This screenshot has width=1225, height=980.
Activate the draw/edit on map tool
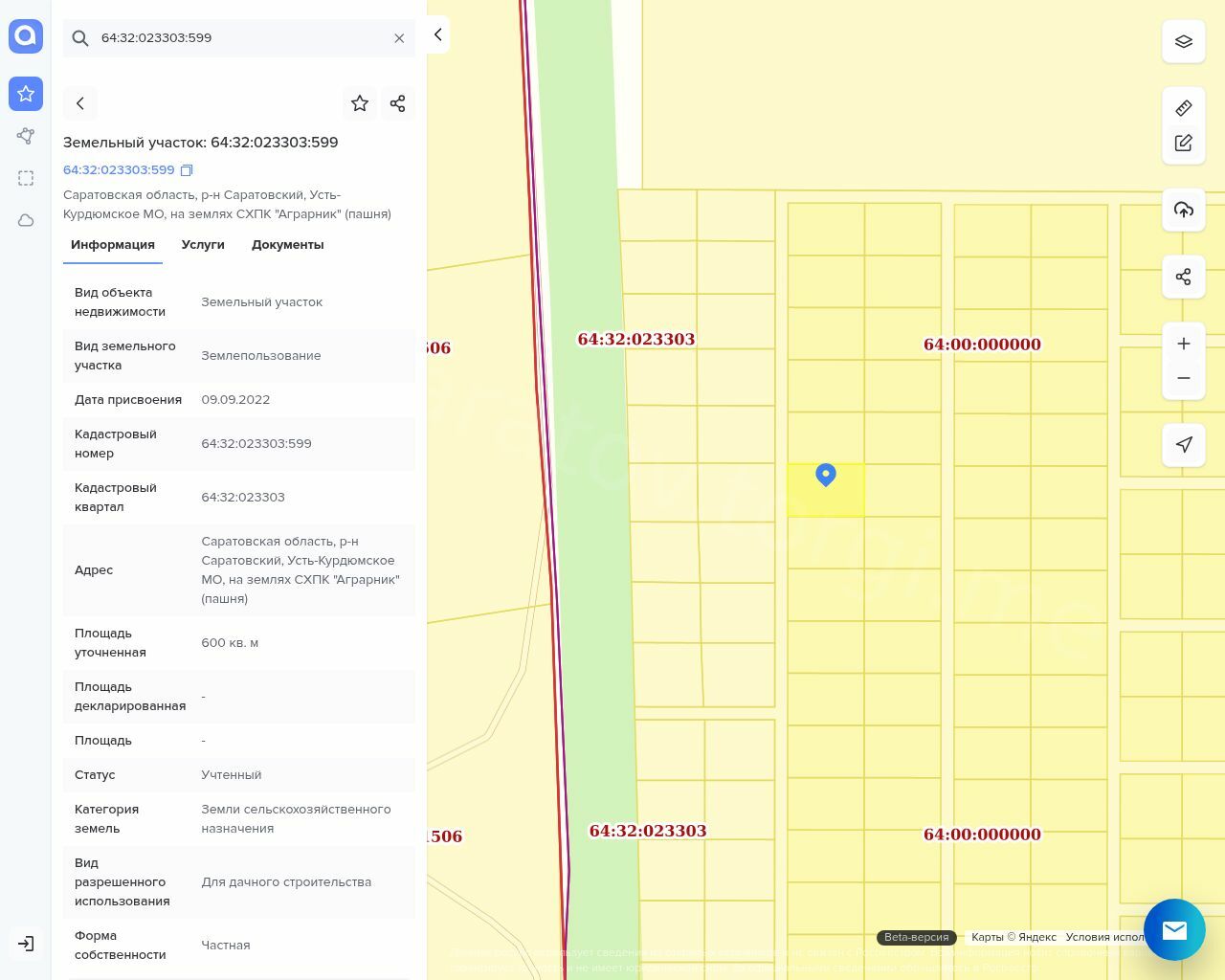[x=1183, y=143]
